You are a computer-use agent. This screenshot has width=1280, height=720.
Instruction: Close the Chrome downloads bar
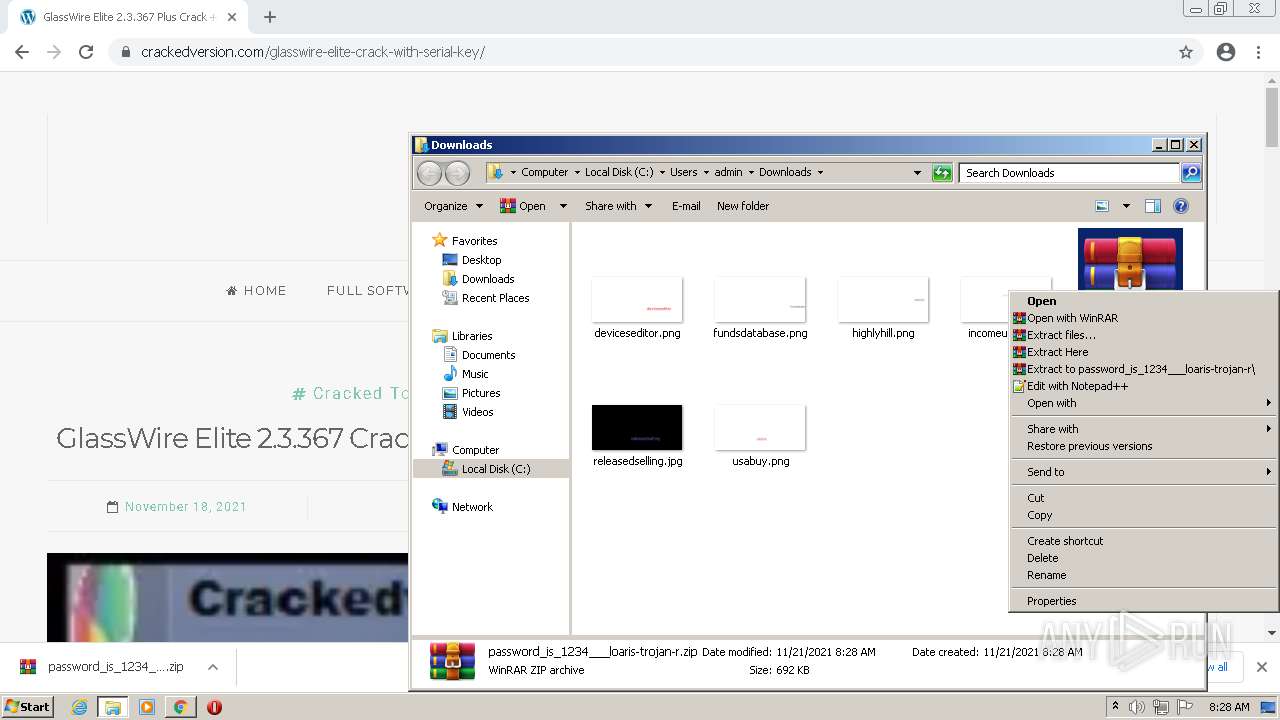tap(1262, 667)
